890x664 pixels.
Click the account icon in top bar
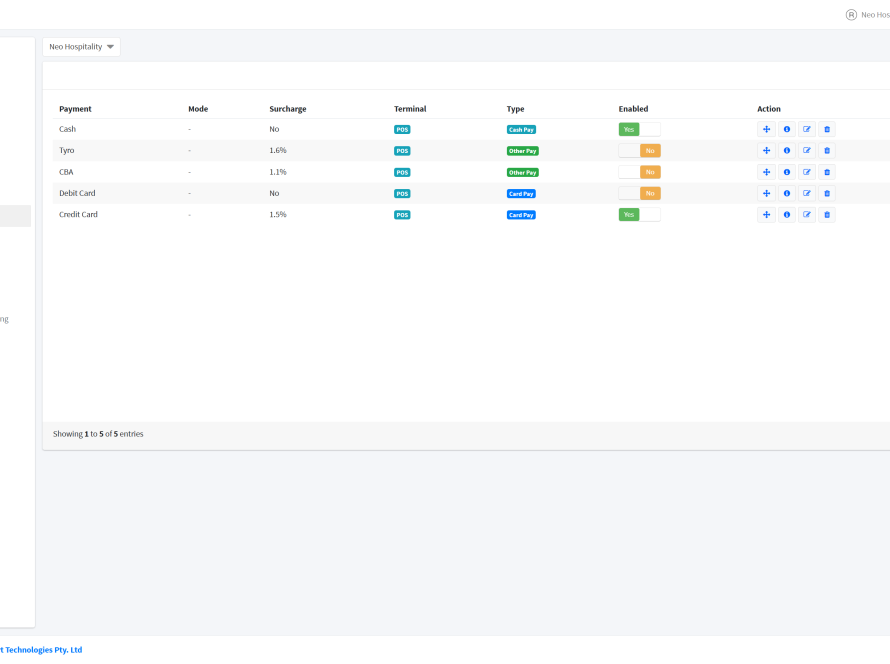coord(851,15)
